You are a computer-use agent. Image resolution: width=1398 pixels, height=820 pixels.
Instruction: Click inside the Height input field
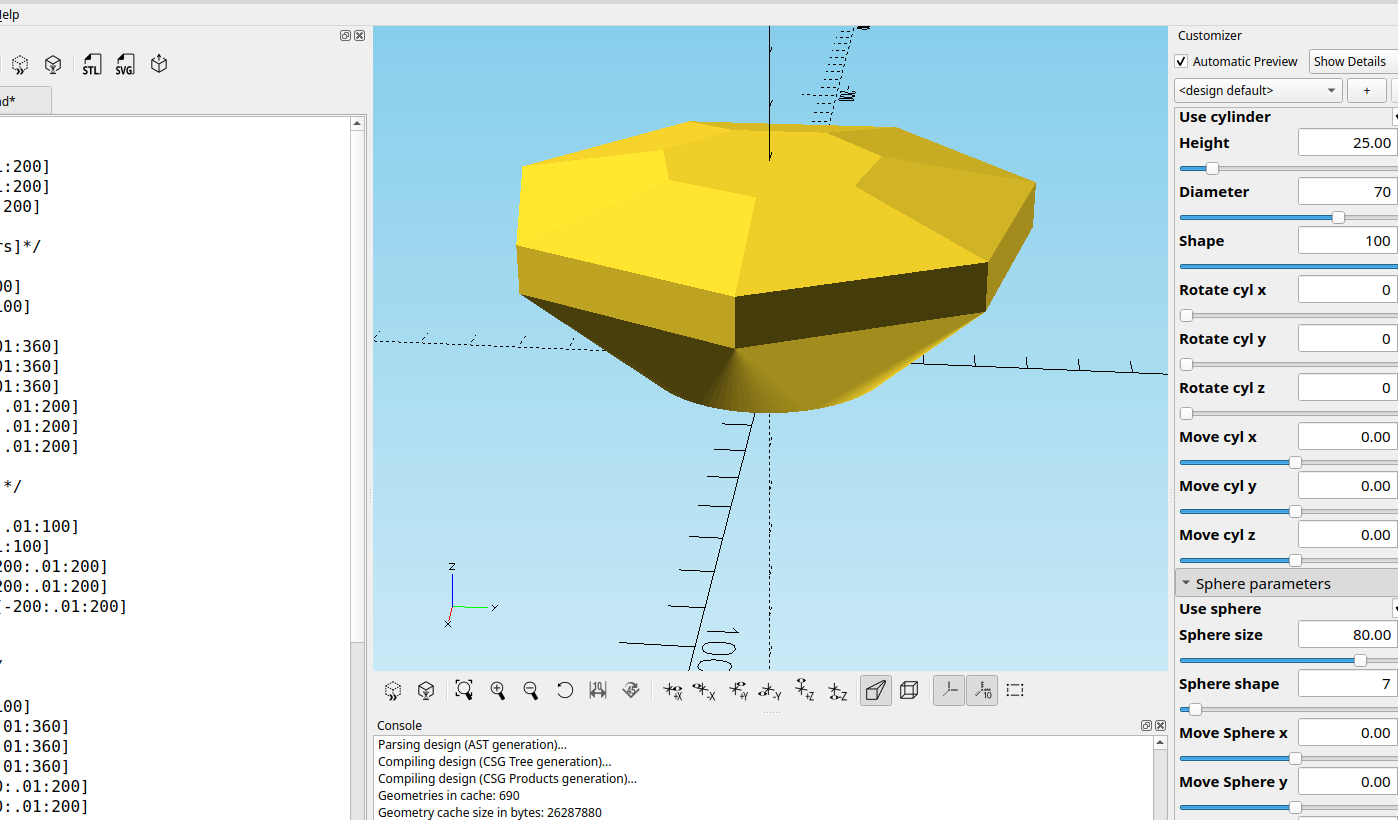point(1345,142)
